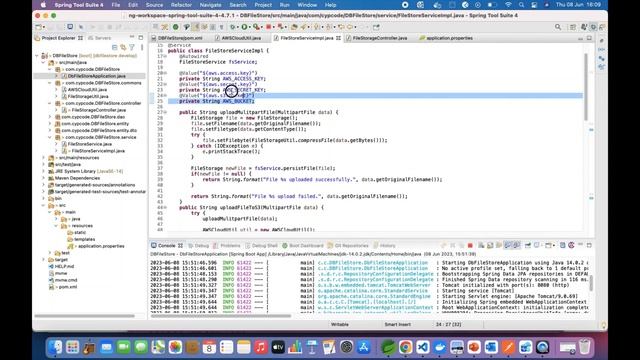The width and height of the screenshot is (640, 360).
Task: Expand JRE System Library node
Action: pos(44,171)
